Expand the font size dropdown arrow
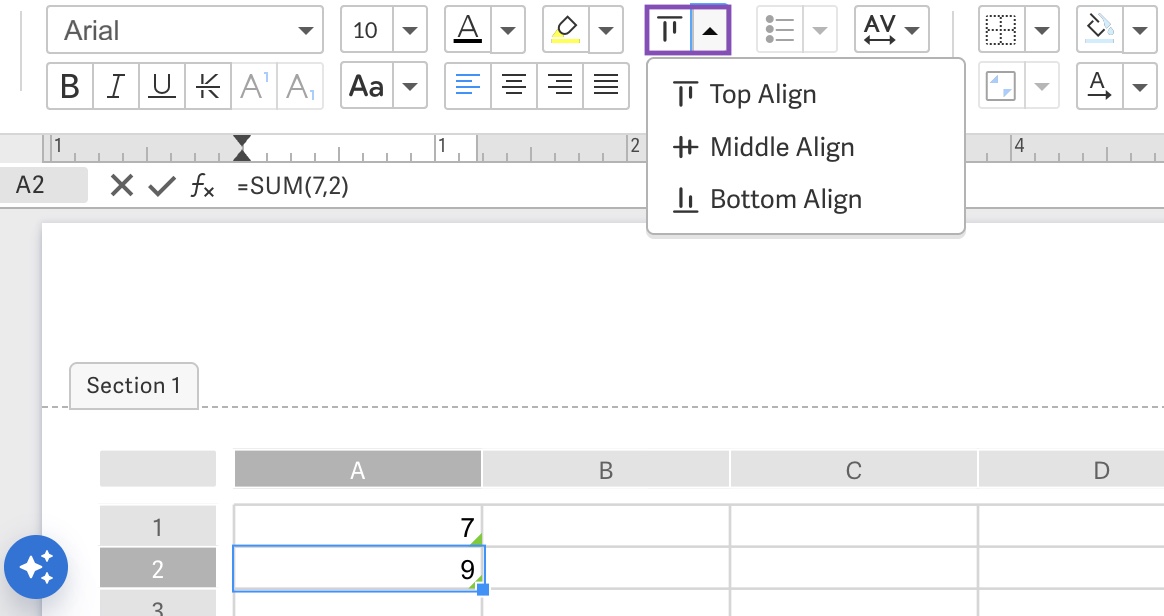The height and width of the screenshot is (616, 1164). point(410,30)
